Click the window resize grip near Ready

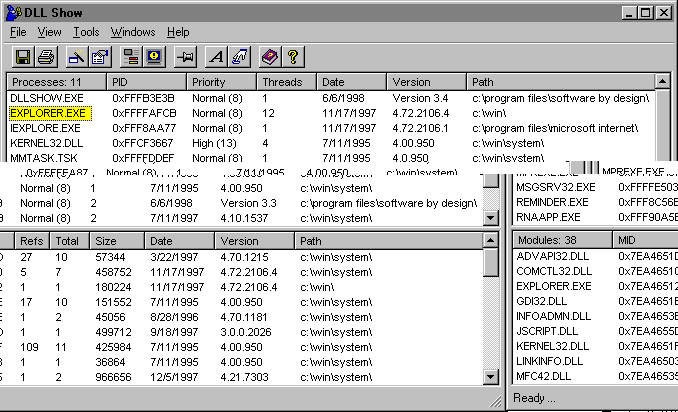(495, 402)
